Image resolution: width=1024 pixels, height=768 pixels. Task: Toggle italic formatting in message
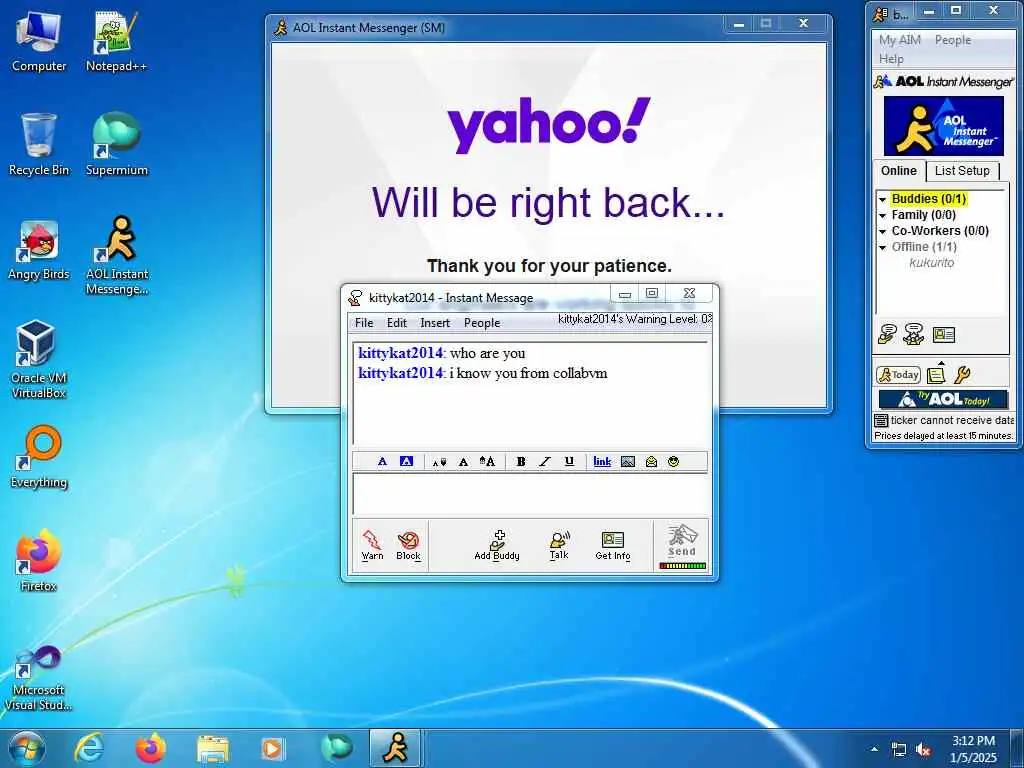[545, 462]
